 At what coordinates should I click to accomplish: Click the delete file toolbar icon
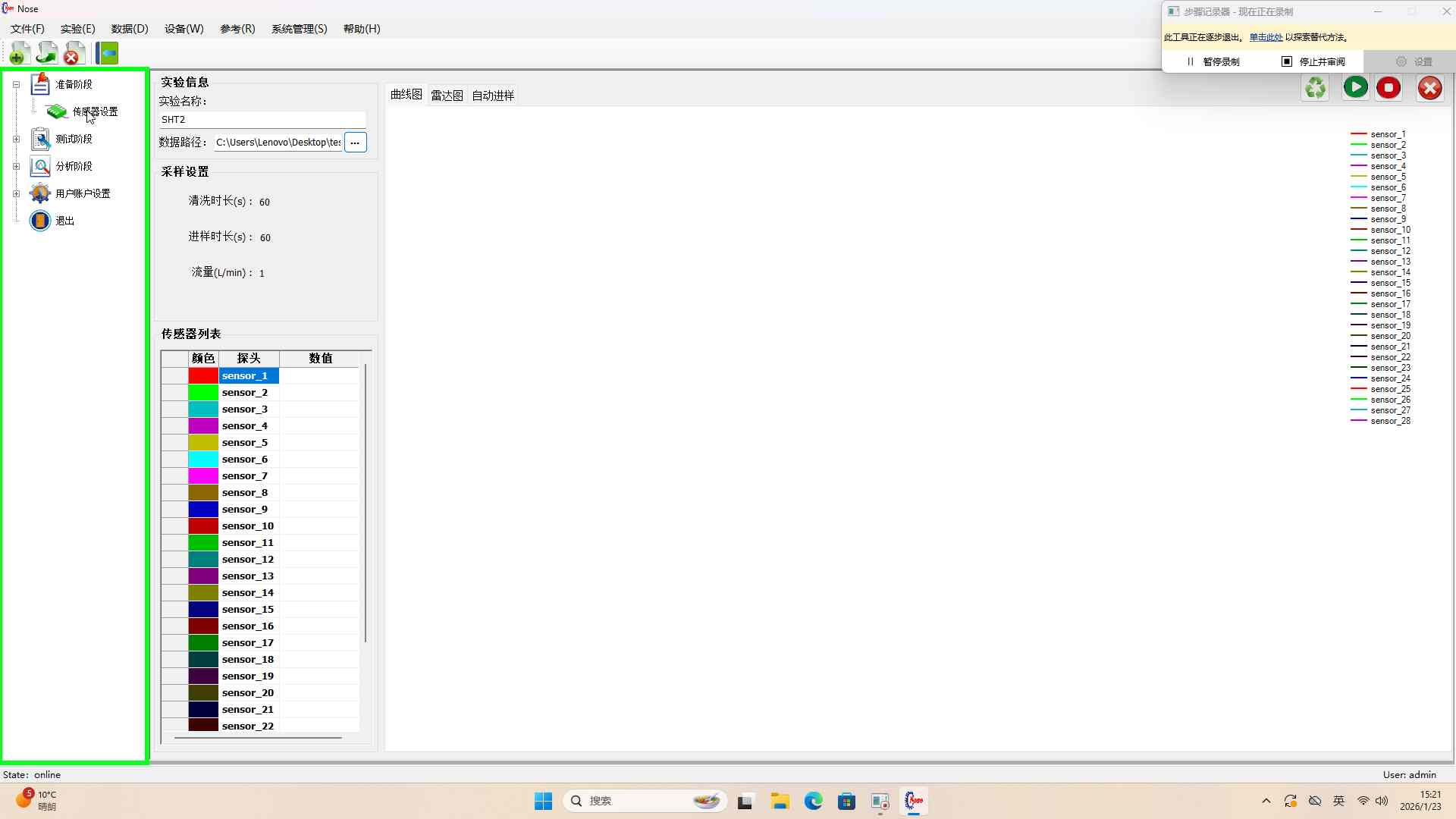[74, 53]
